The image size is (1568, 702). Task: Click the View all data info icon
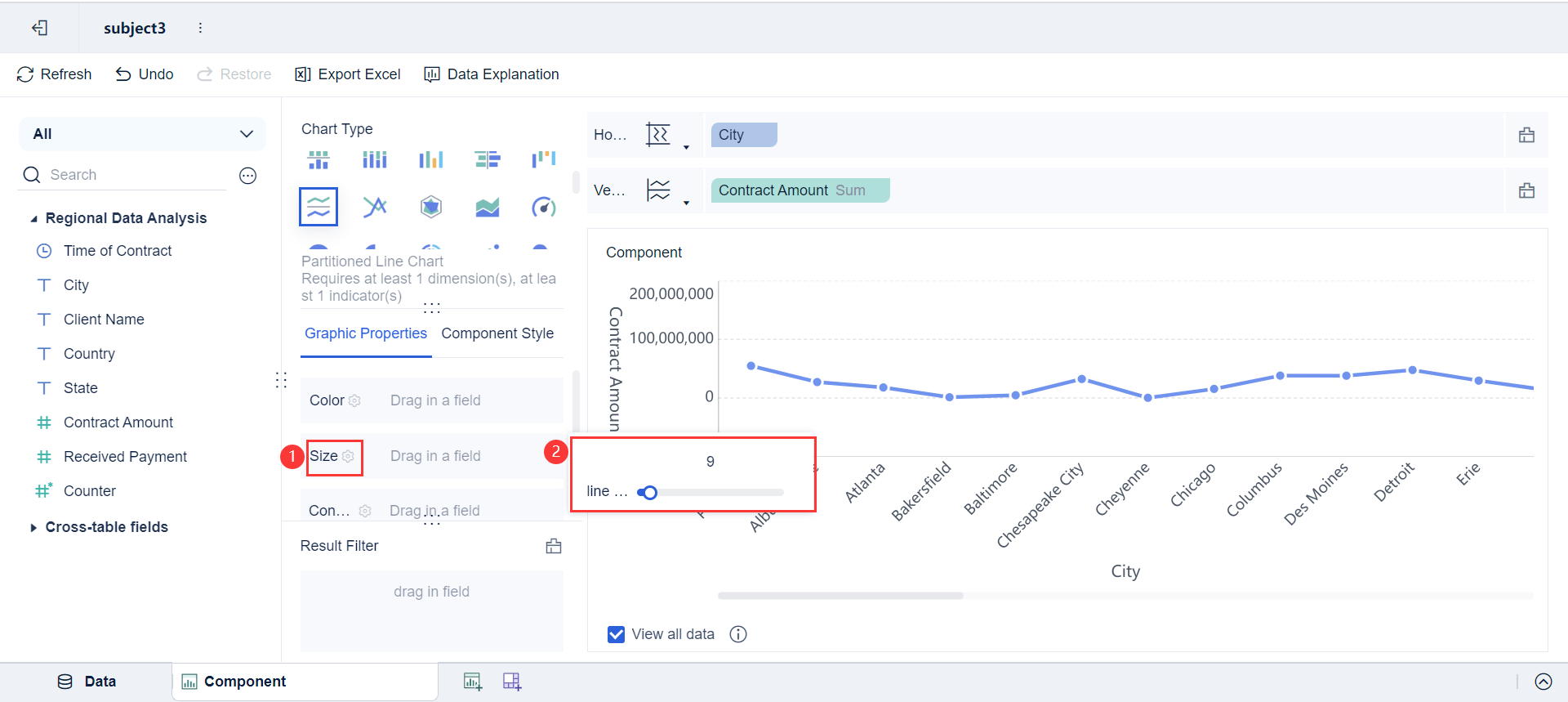738,634
